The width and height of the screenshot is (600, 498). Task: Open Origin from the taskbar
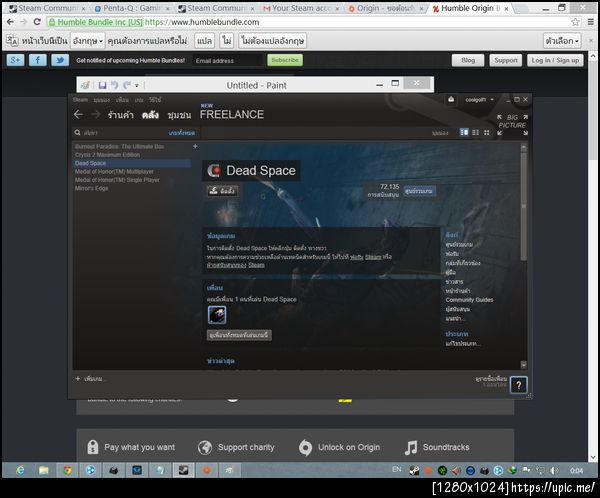[207, 470]
